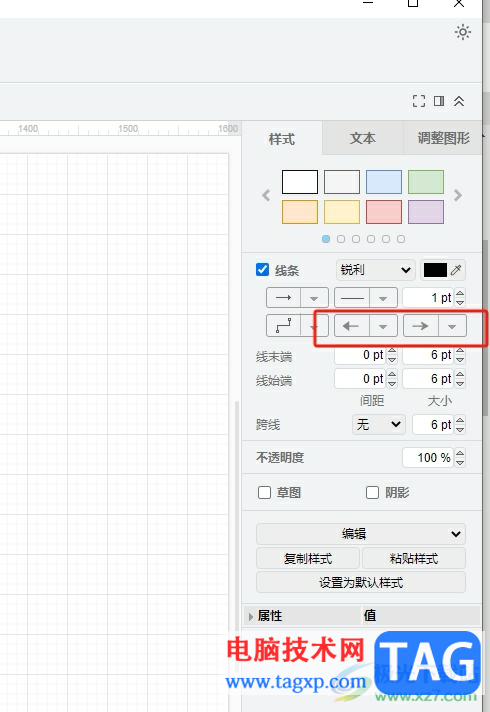Go to the second swatch page dot
This screenshot has height=712, width=490.
coord(341,239)
